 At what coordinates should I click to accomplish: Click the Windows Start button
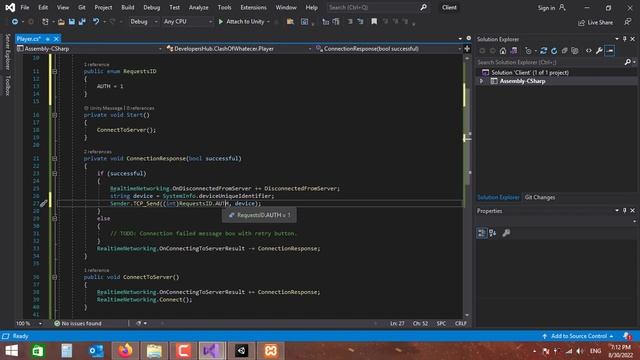(x=11, y=351)
